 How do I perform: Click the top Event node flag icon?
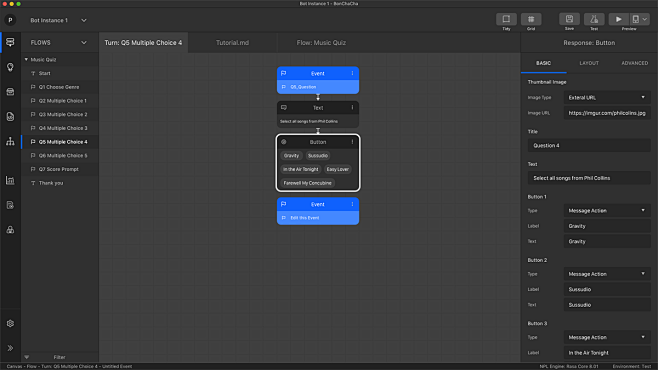coord(284,73)
